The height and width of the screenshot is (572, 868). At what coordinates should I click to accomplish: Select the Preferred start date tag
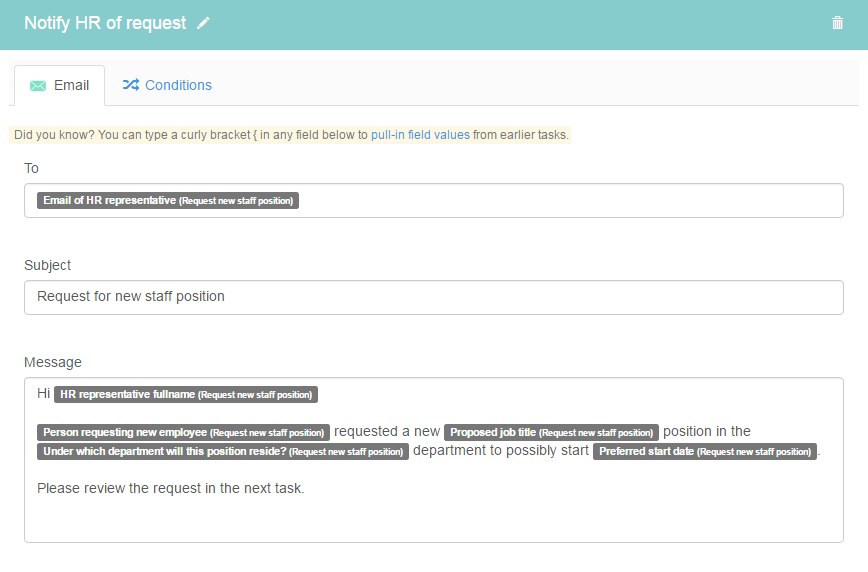pos(705,451)
